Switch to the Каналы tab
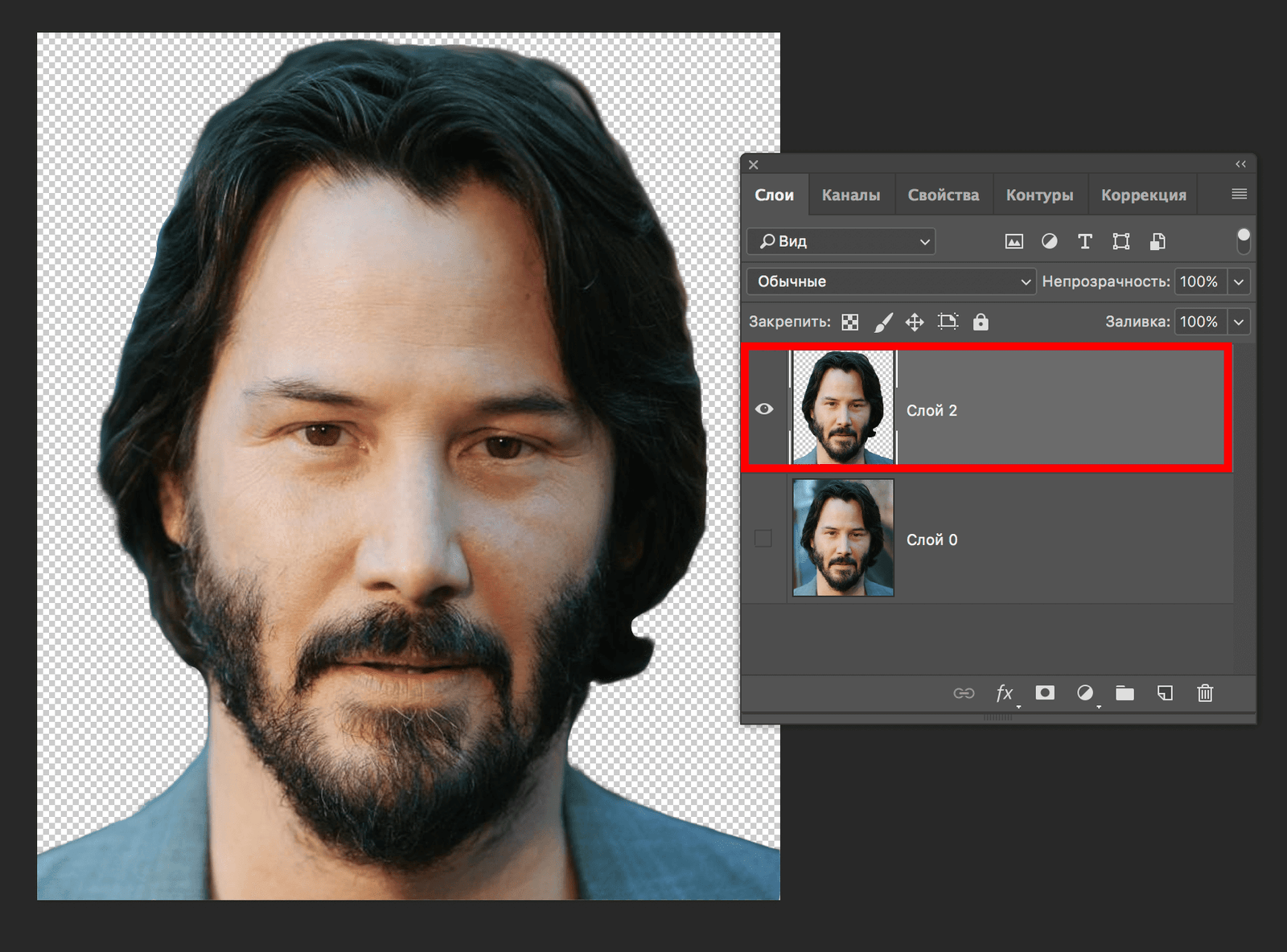This screenshot has height=952, width=1287. tap(850, 195)
